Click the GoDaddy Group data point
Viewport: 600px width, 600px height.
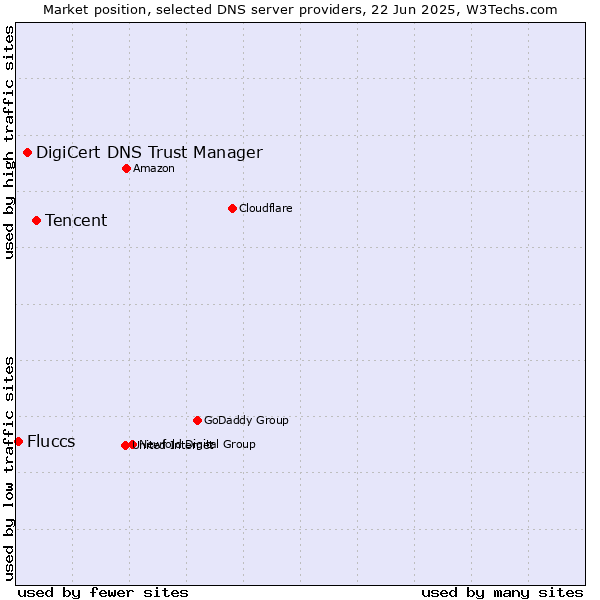pos(197,421)
